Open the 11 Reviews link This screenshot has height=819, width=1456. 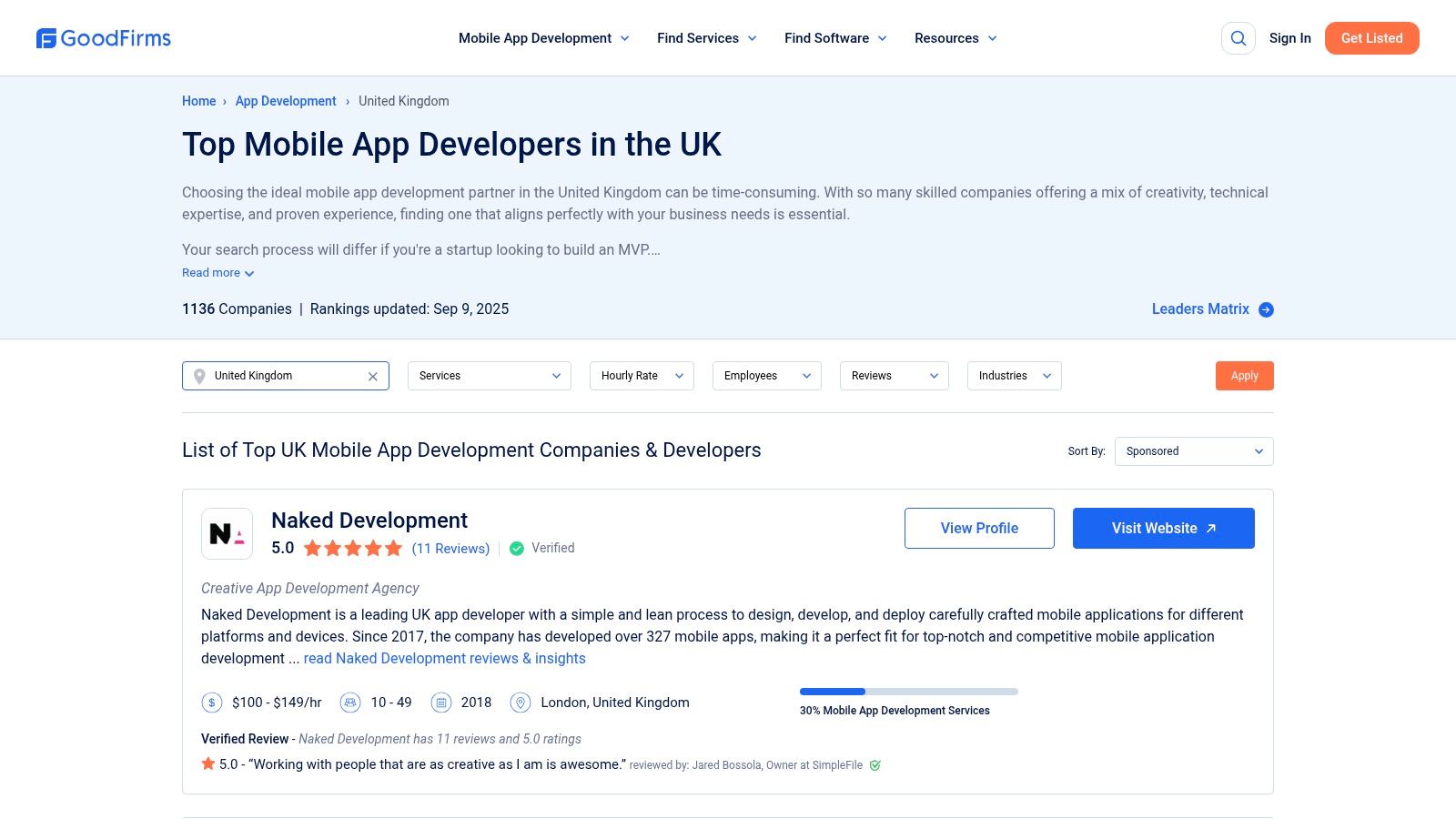(x=450, y=549)
